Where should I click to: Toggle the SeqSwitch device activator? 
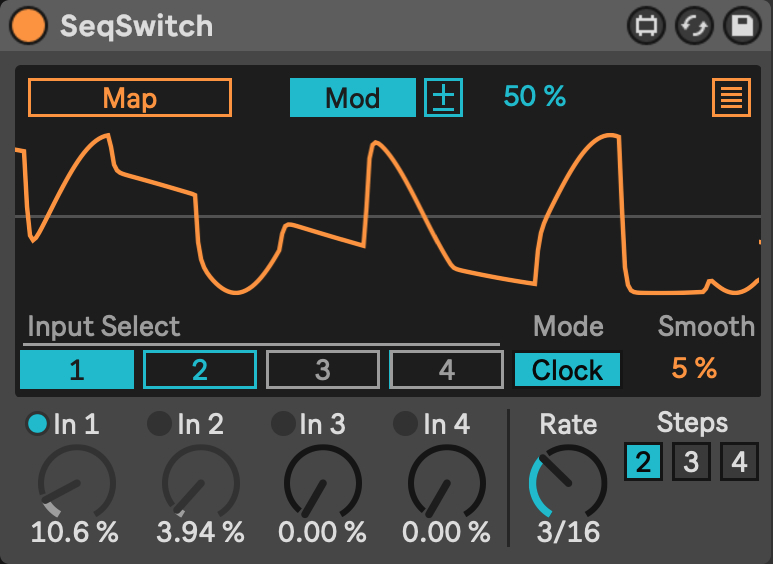click(x=28, y=26)
